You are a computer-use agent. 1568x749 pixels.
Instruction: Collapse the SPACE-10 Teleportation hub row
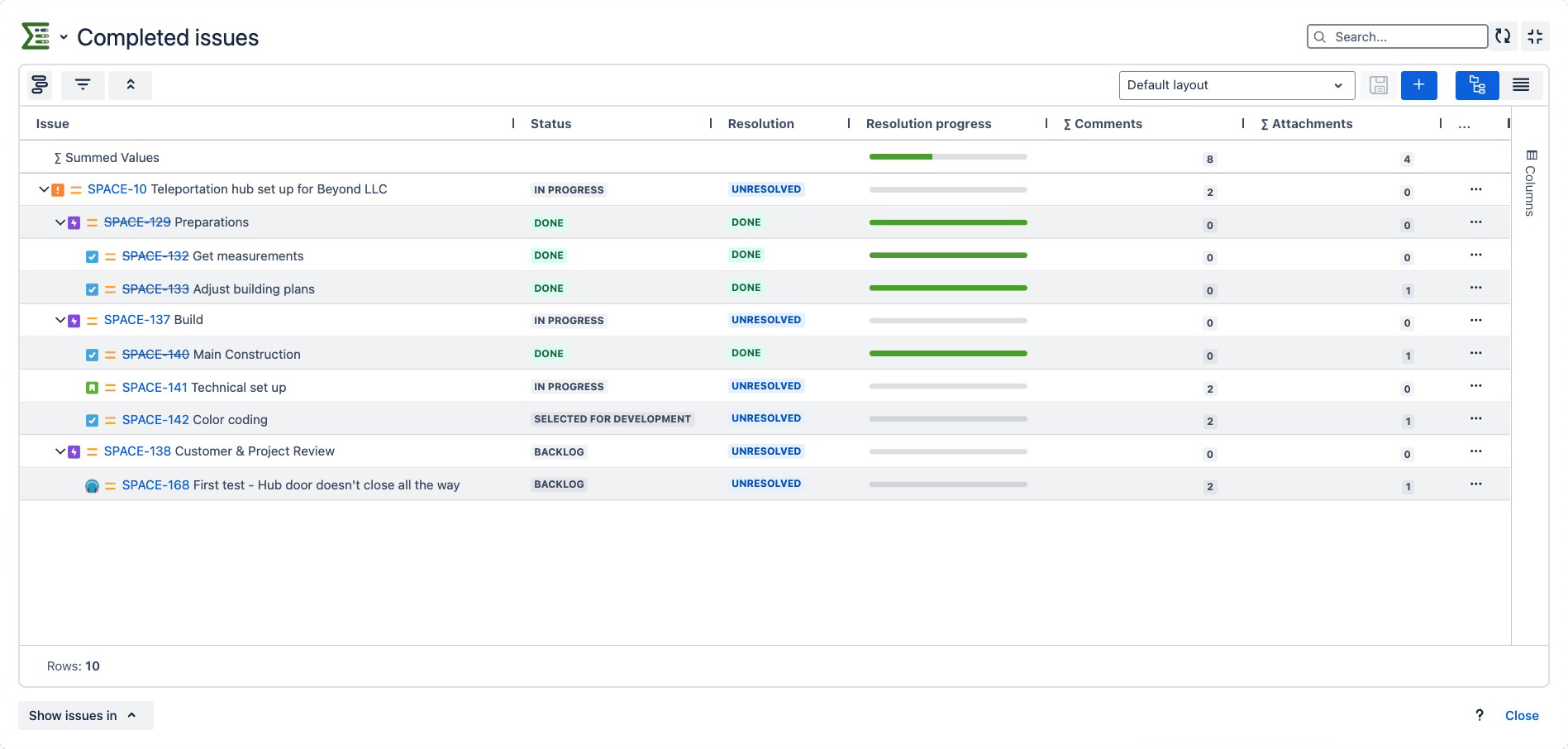point(44,189)
